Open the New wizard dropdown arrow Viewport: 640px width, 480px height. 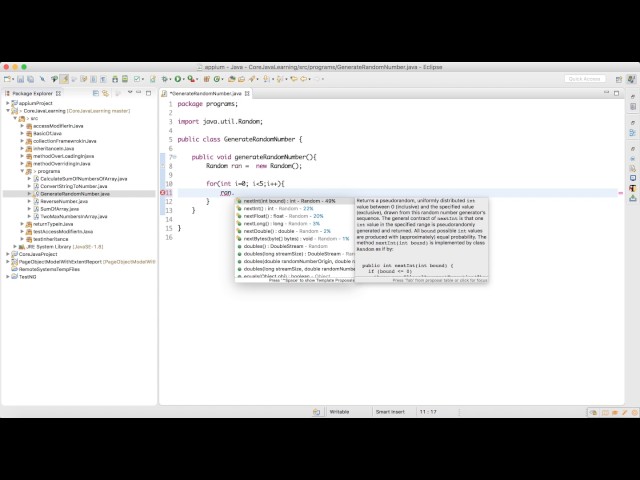[x=13, y=79]
